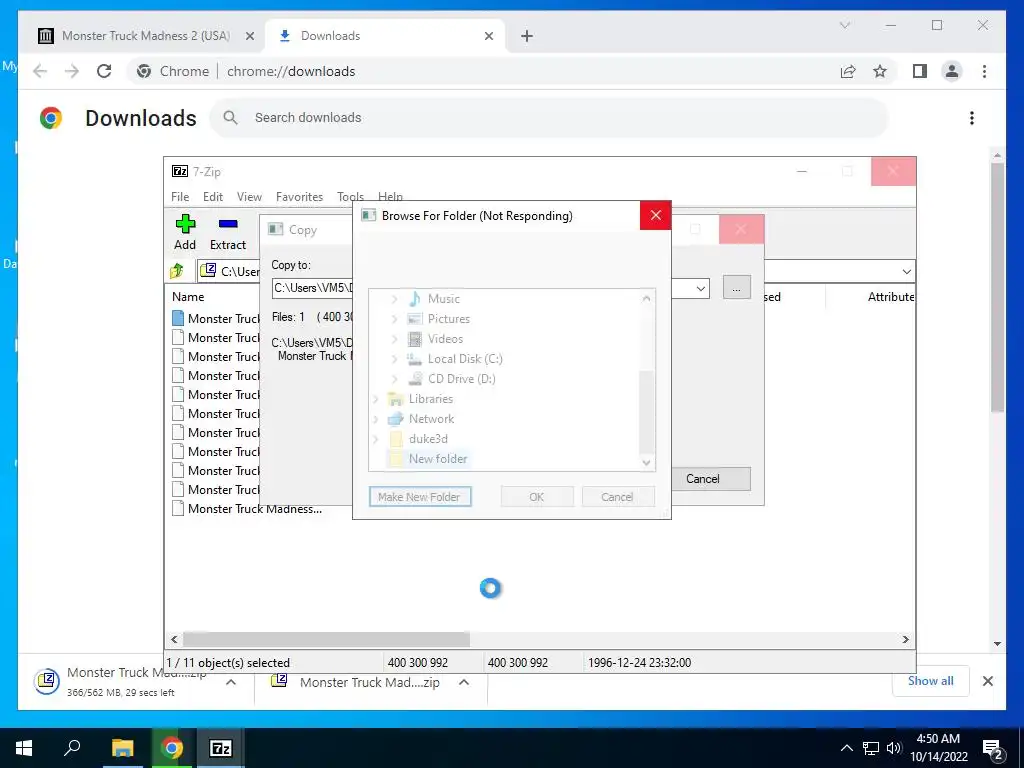Click the share page icon in address bar
This screenshot has height=768, width=1024.
pos(848,71)
